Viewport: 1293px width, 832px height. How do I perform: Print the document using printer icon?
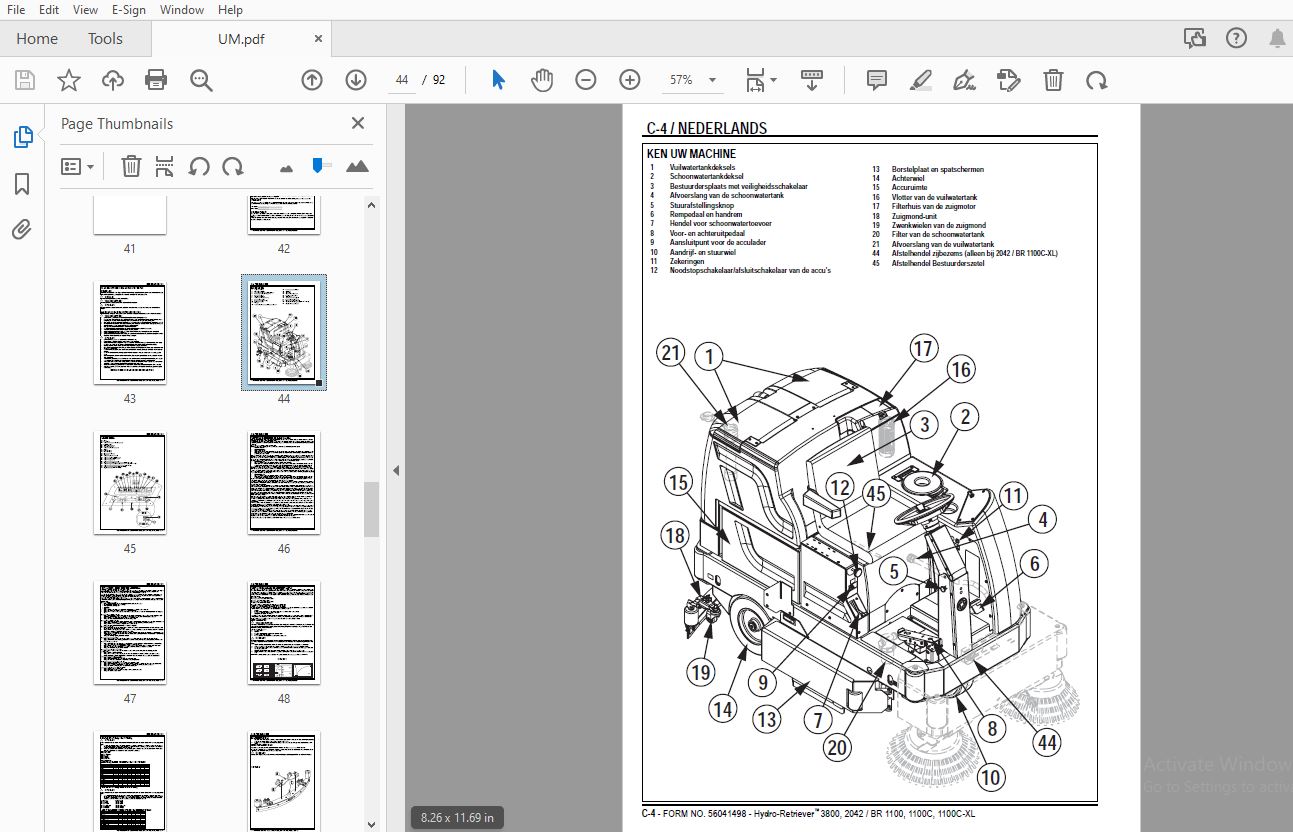(x=156, y=80)
